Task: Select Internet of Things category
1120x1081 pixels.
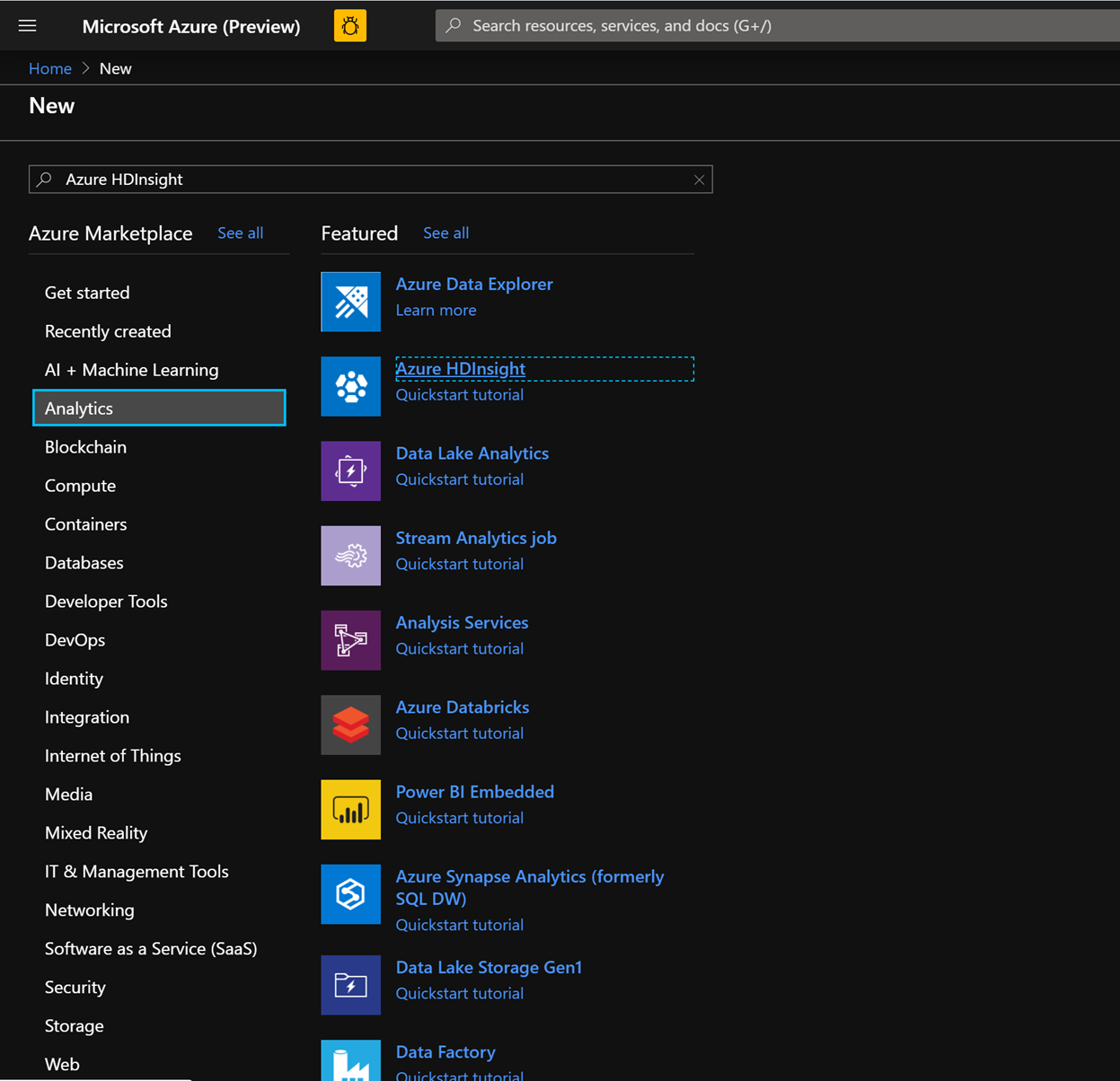Action: coord(113,756)
